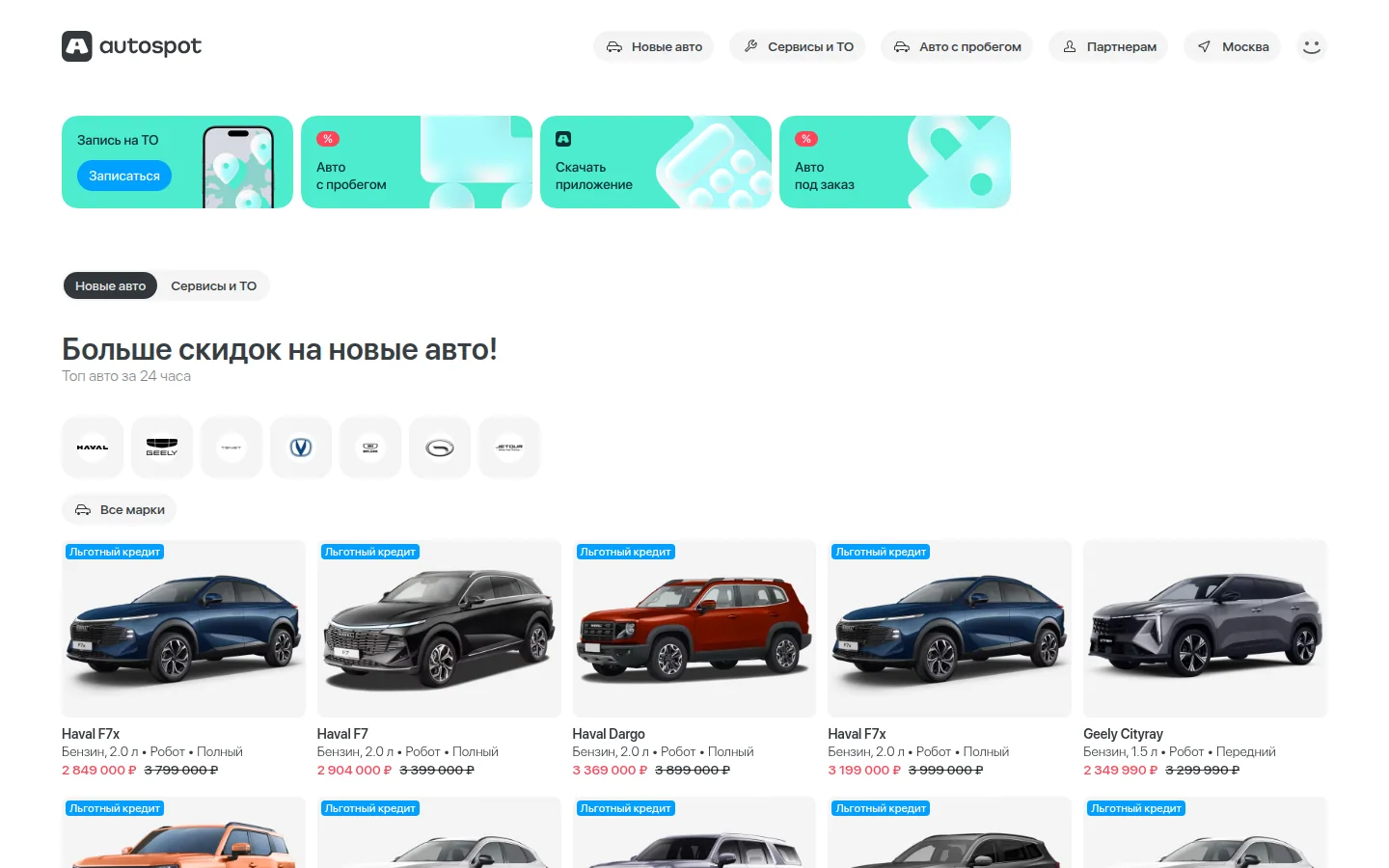Screen dimensions: 1389x868
Task: Open the blue Haval F7x photo at 2 849 000 ₽
Action: pos(183,629)
